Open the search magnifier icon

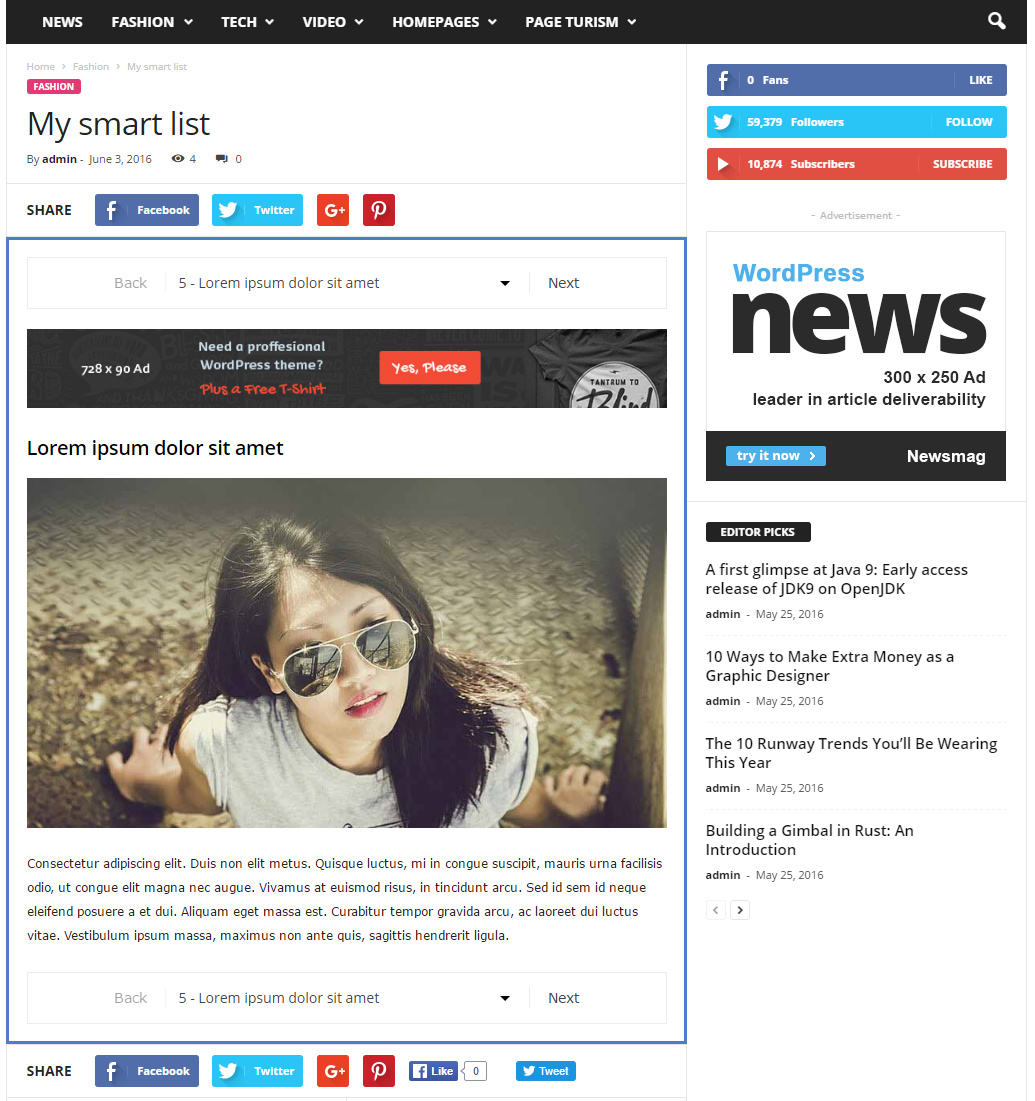996,21
